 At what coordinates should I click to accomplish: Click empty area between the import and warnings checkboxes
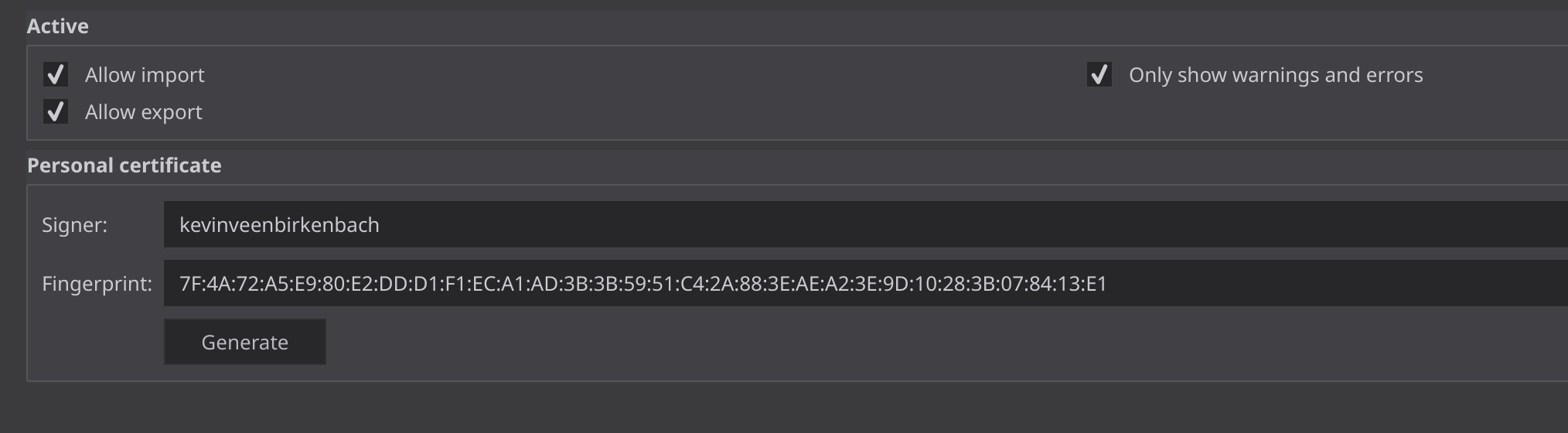pos(619,75)
